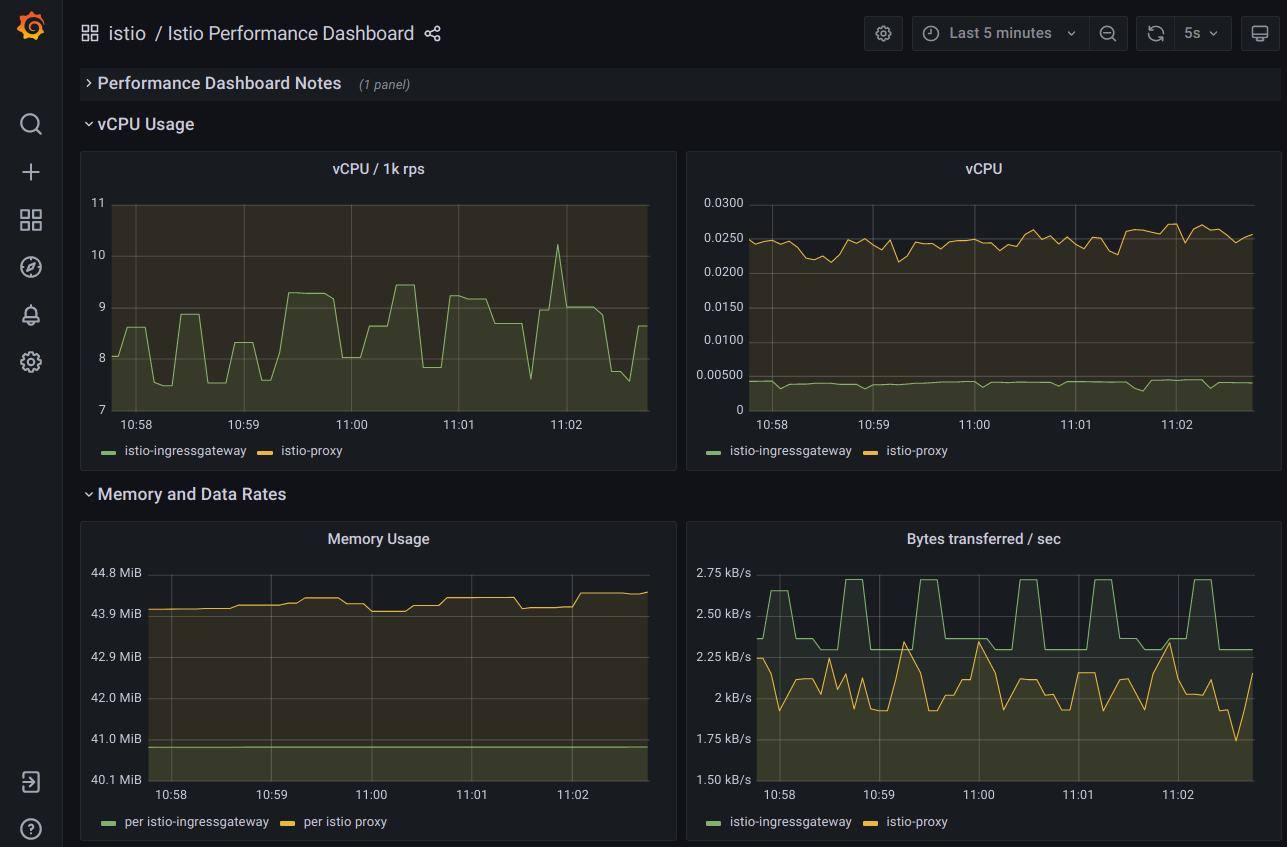1287x847 pixels.
Task: Click yellow istio-proxy swatch in Bytes transferred legend
Action: click(871, 823)
